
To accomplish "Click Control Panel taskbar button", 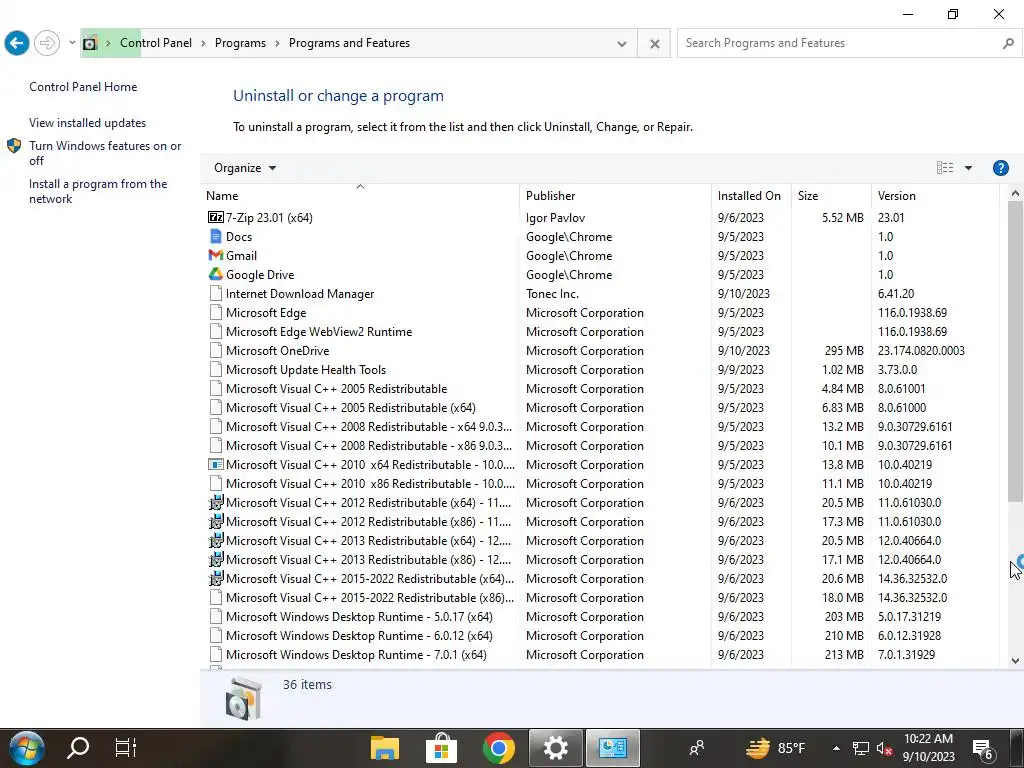I will 613,748.
